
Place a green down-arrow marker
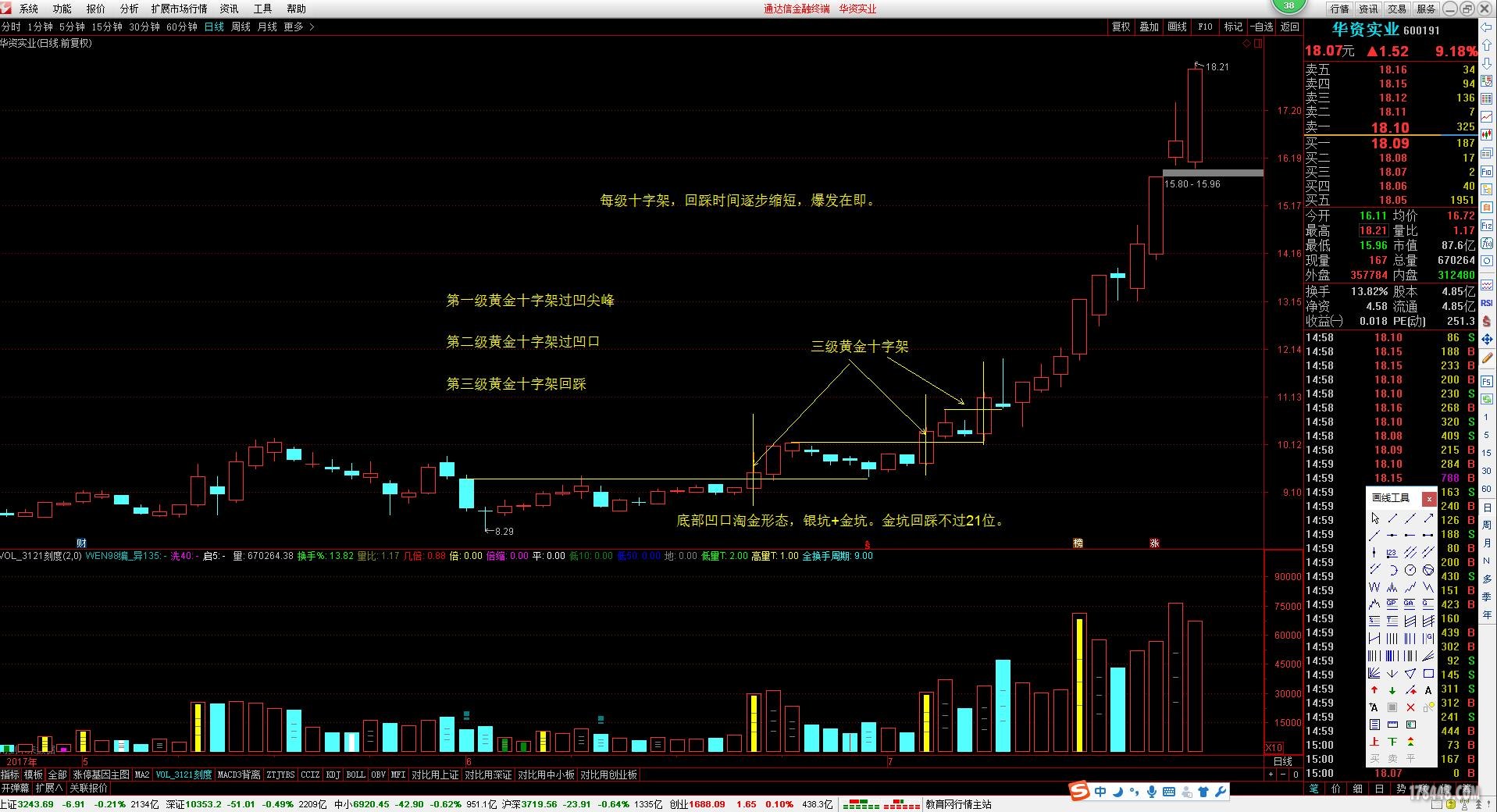pyautogui.click(x=1392, y=690)
